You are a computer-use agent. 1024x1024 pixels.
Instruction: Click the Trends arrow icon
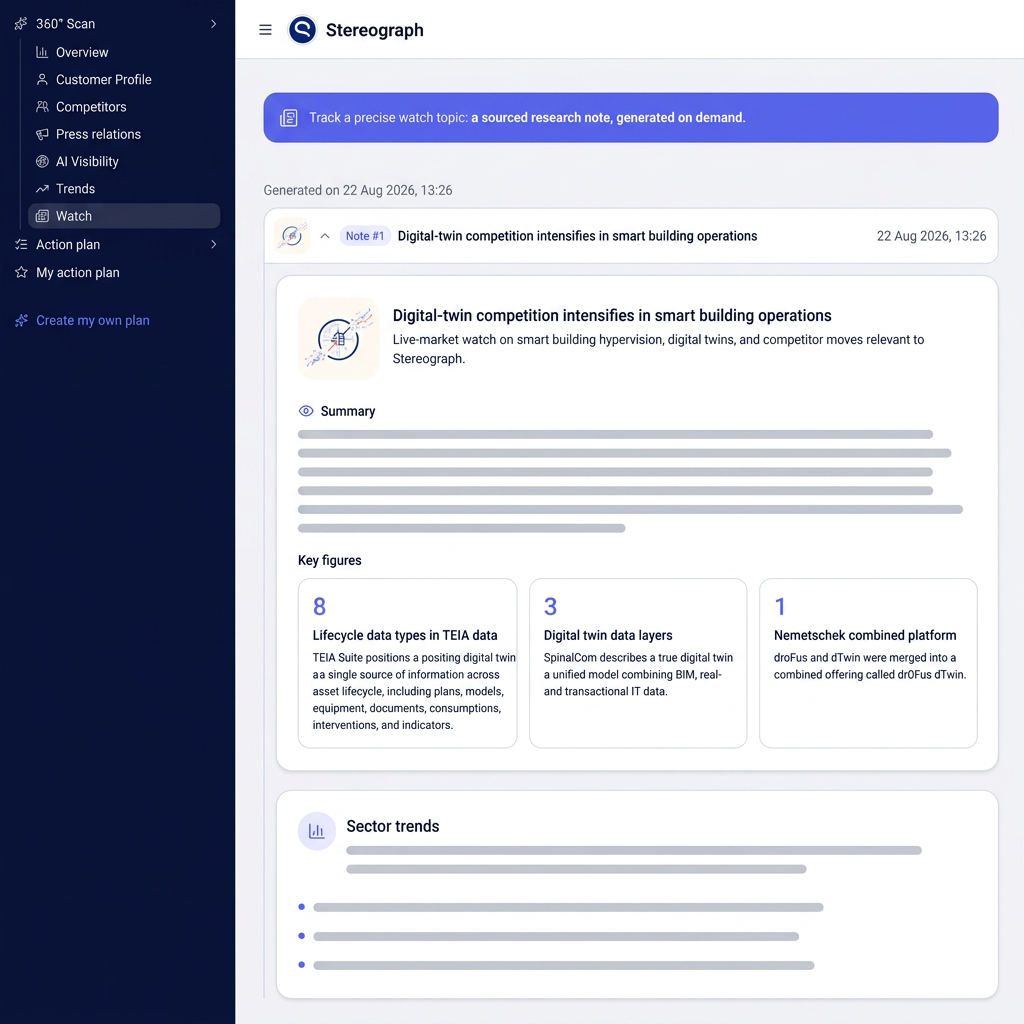[42, 189]
